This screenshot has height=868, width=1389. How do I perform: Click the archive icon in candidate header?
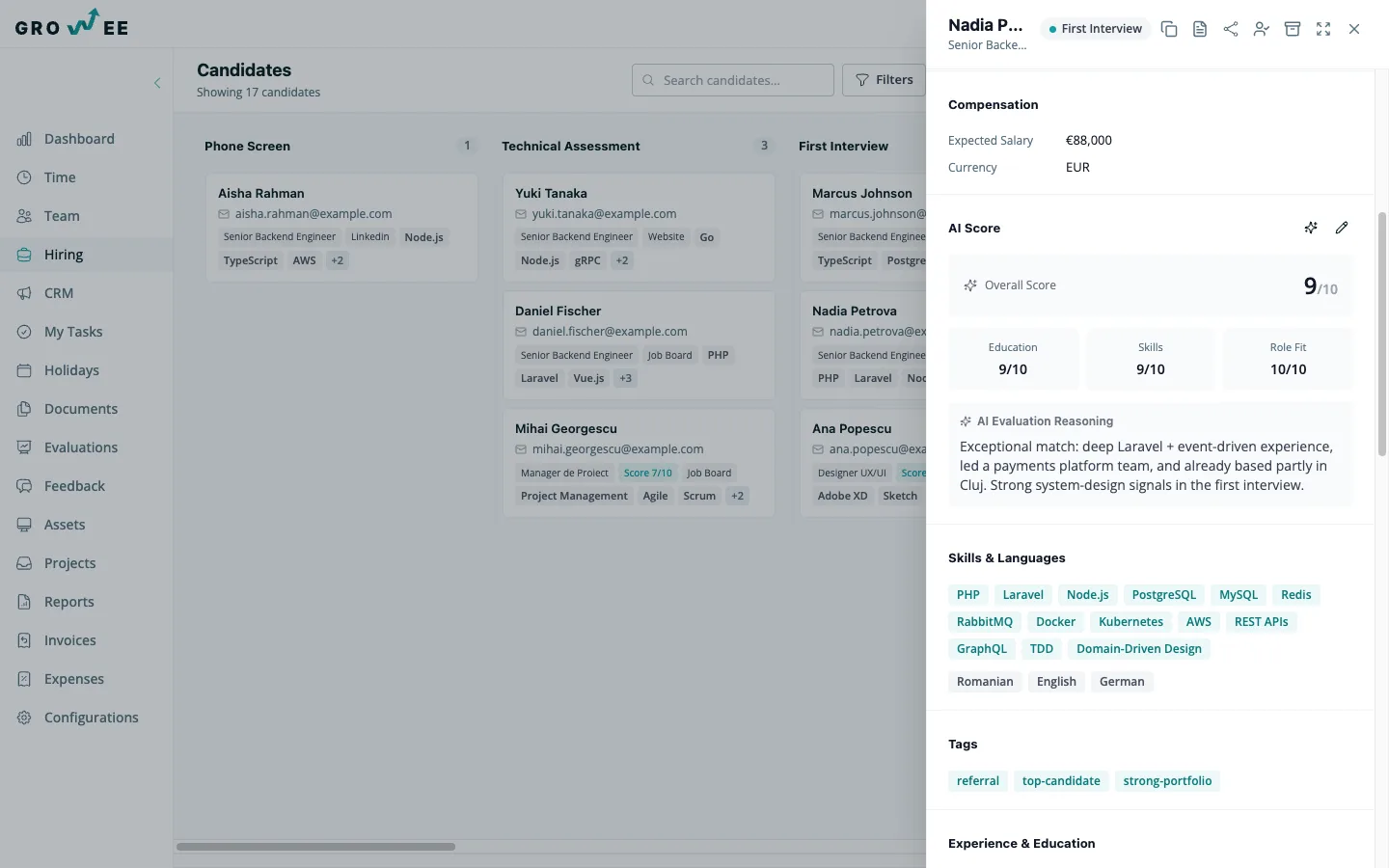point(1293,29)
